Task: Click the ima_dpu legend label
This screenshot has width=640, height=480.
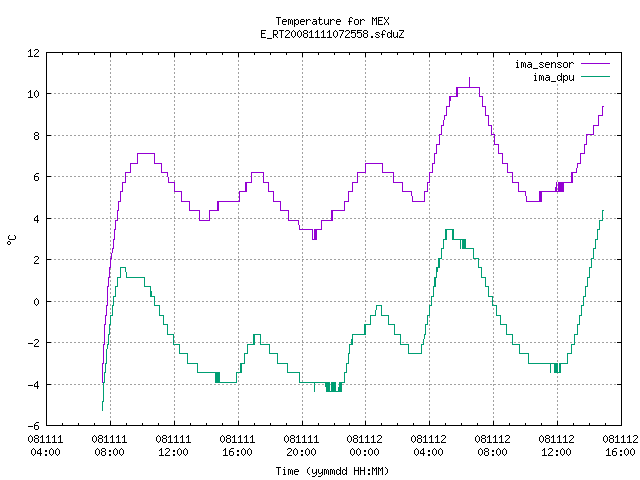Action: (554, 77)
